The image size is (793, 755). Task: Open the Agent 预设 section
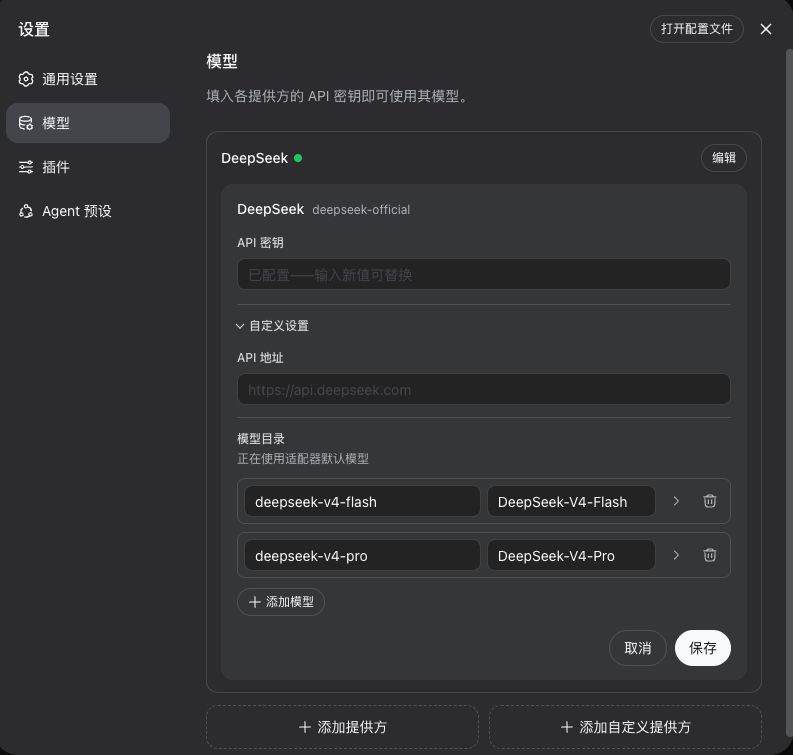coord(88,211)
